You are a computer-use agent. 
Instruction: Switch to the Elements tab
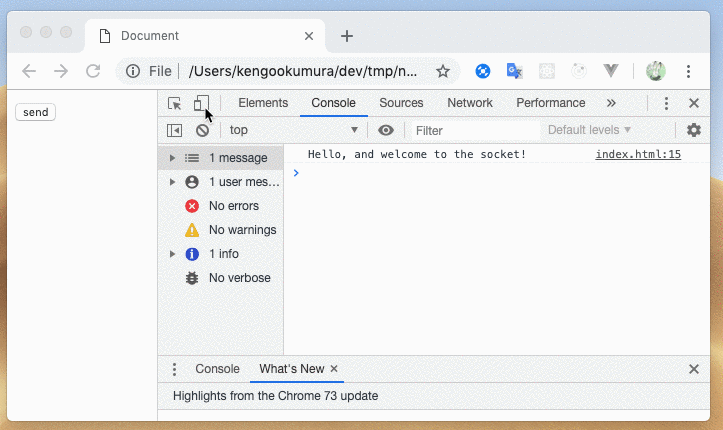(x=263, y=103)
